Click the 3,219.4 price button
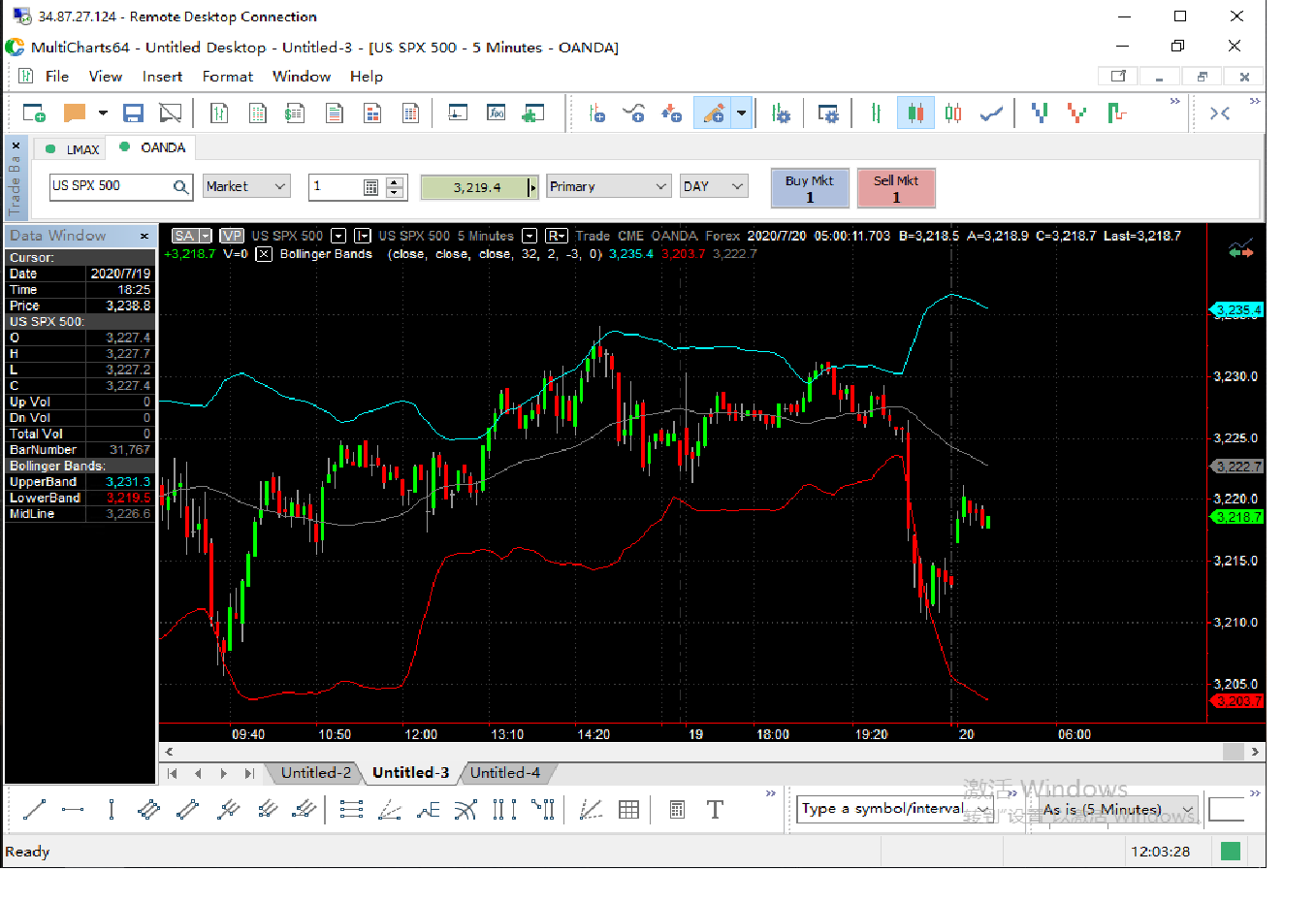The height and width of the screenshot is (903, 1316). tap(479, 187)
